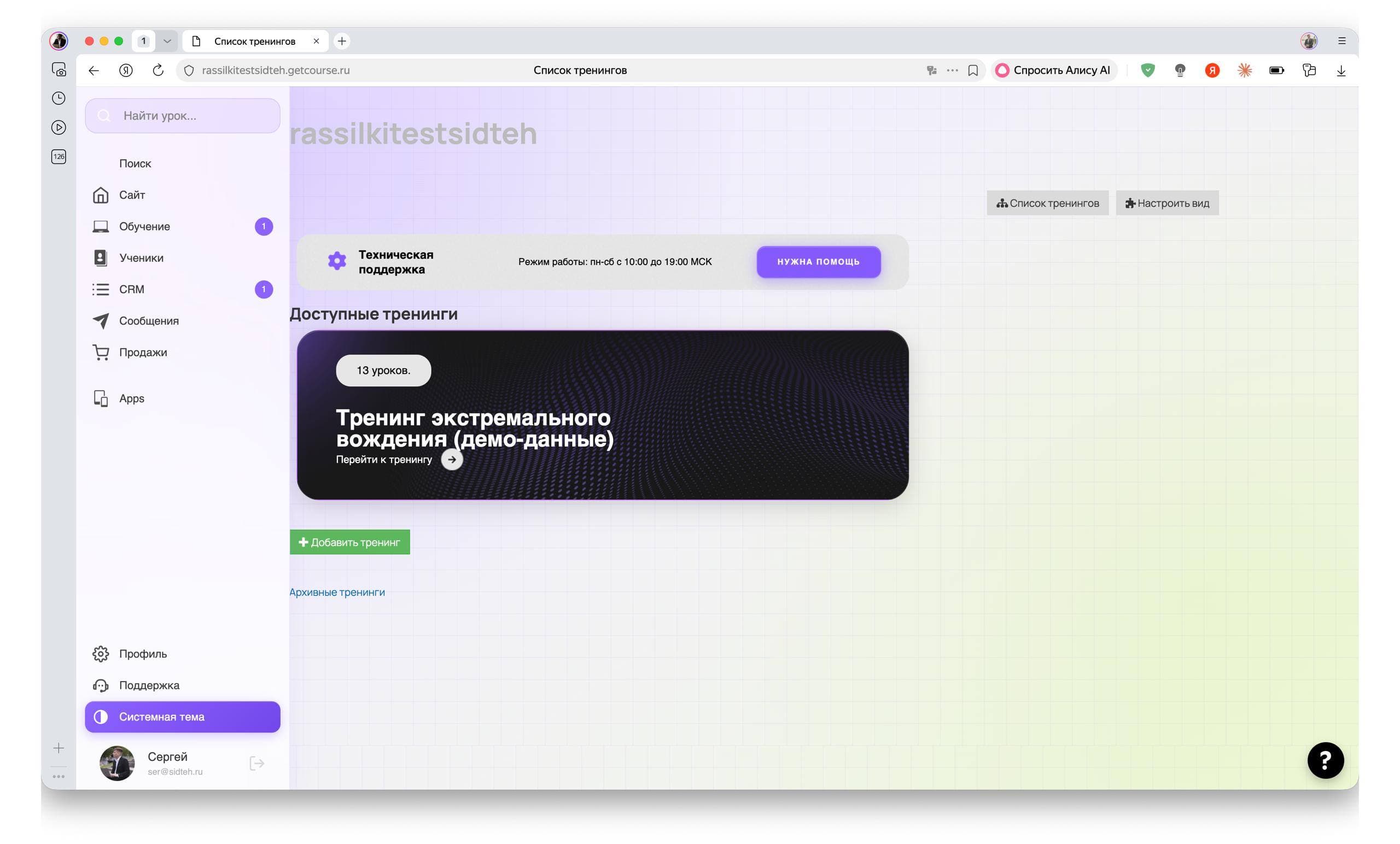Switch to the Список тренингов browser tab
Screen dimensions: 1400x844
(256, 41)
